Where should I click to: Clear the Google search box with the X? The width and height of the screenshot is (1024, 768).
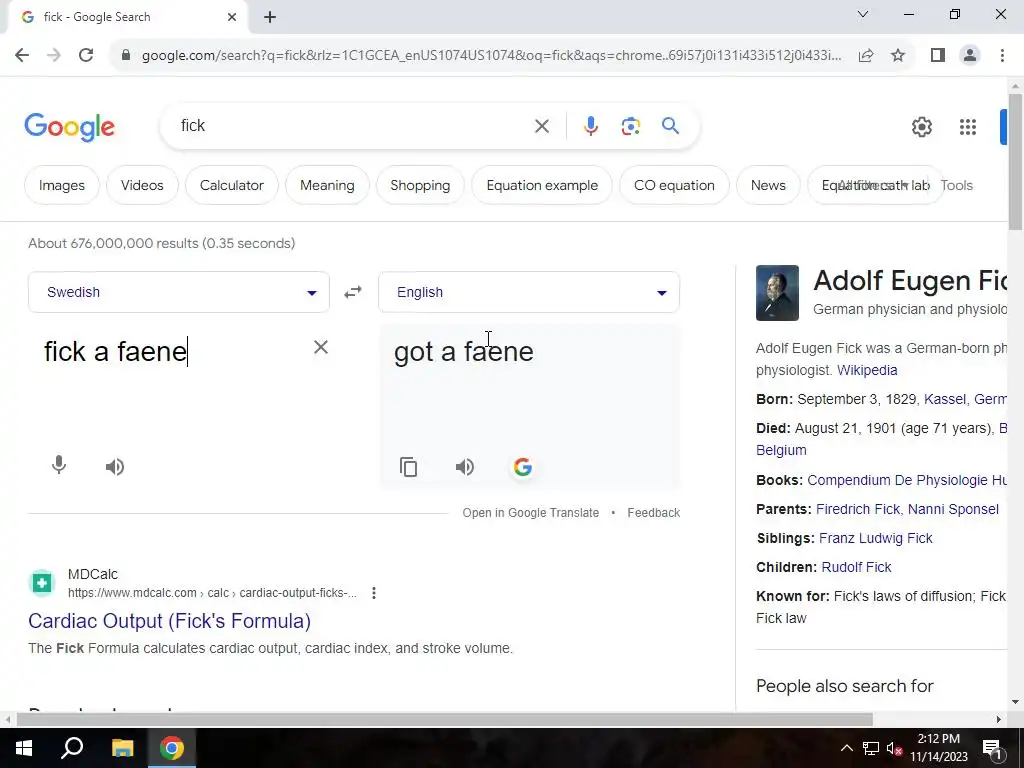541,126
